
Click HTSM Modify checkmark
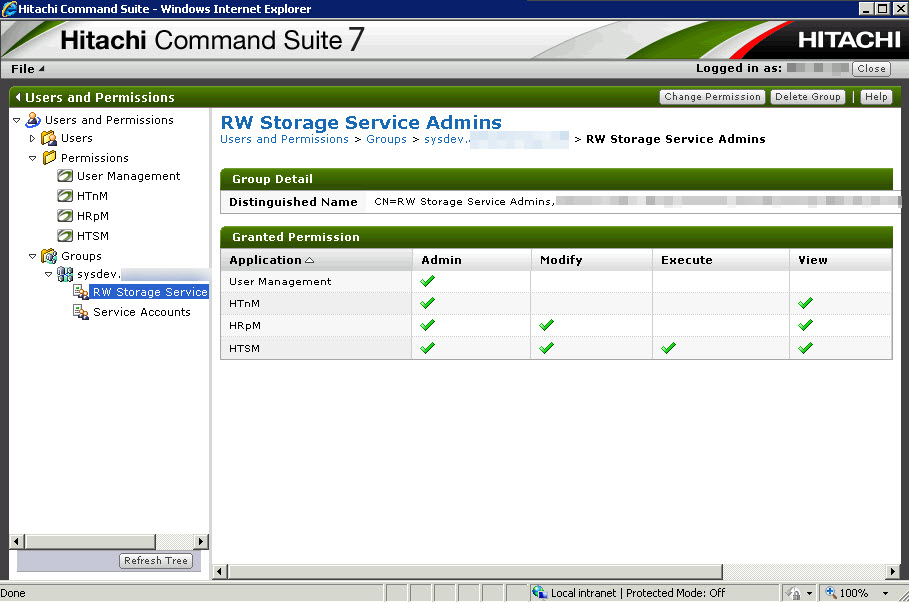click(x=546, y=348)
